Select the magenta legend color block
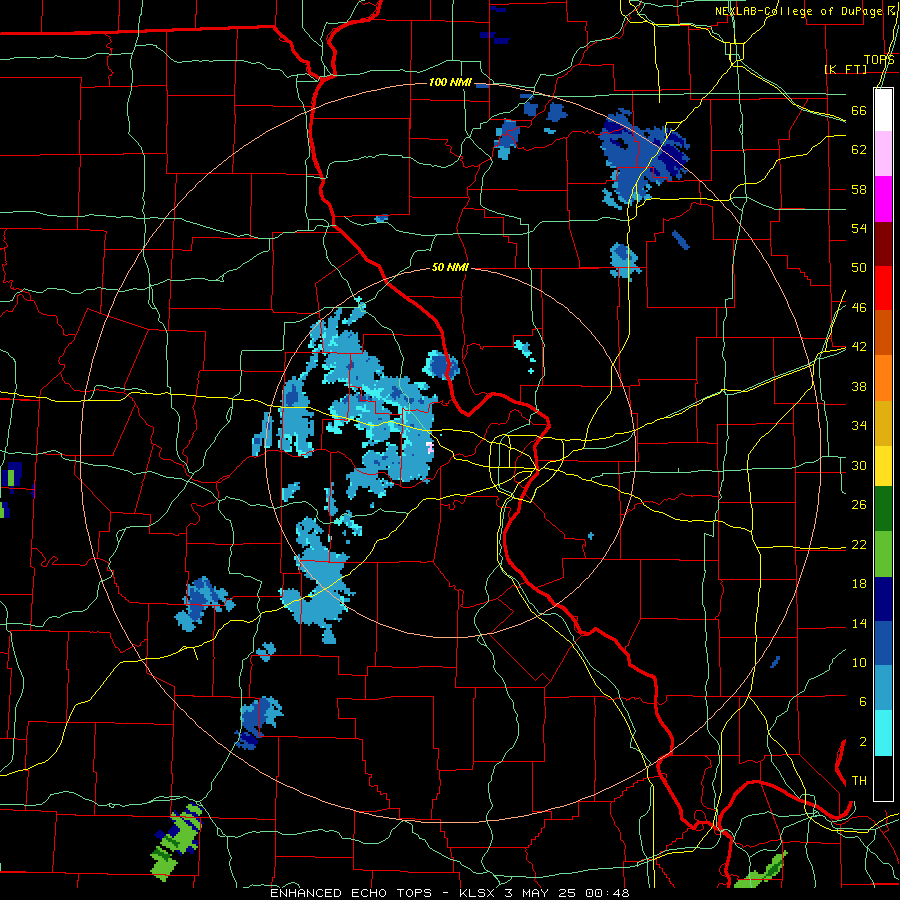The width and height of the screenshot is (900, 900). (x=883, y=199)
